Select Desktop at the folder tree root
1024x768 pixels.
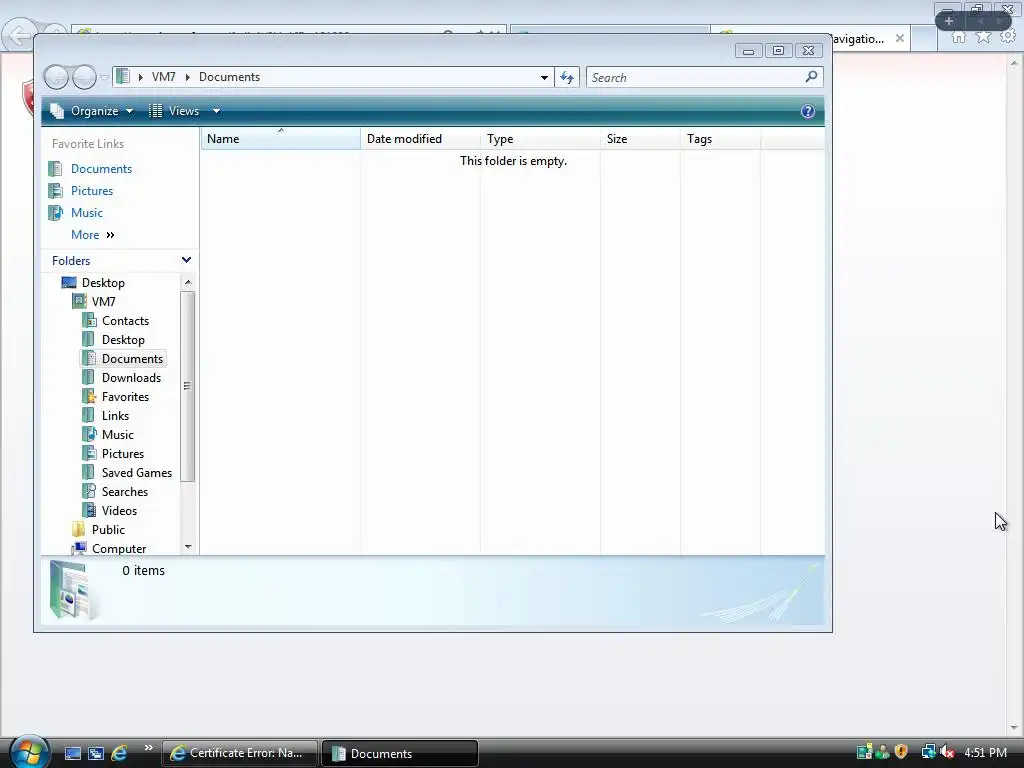tap(103, 283)
